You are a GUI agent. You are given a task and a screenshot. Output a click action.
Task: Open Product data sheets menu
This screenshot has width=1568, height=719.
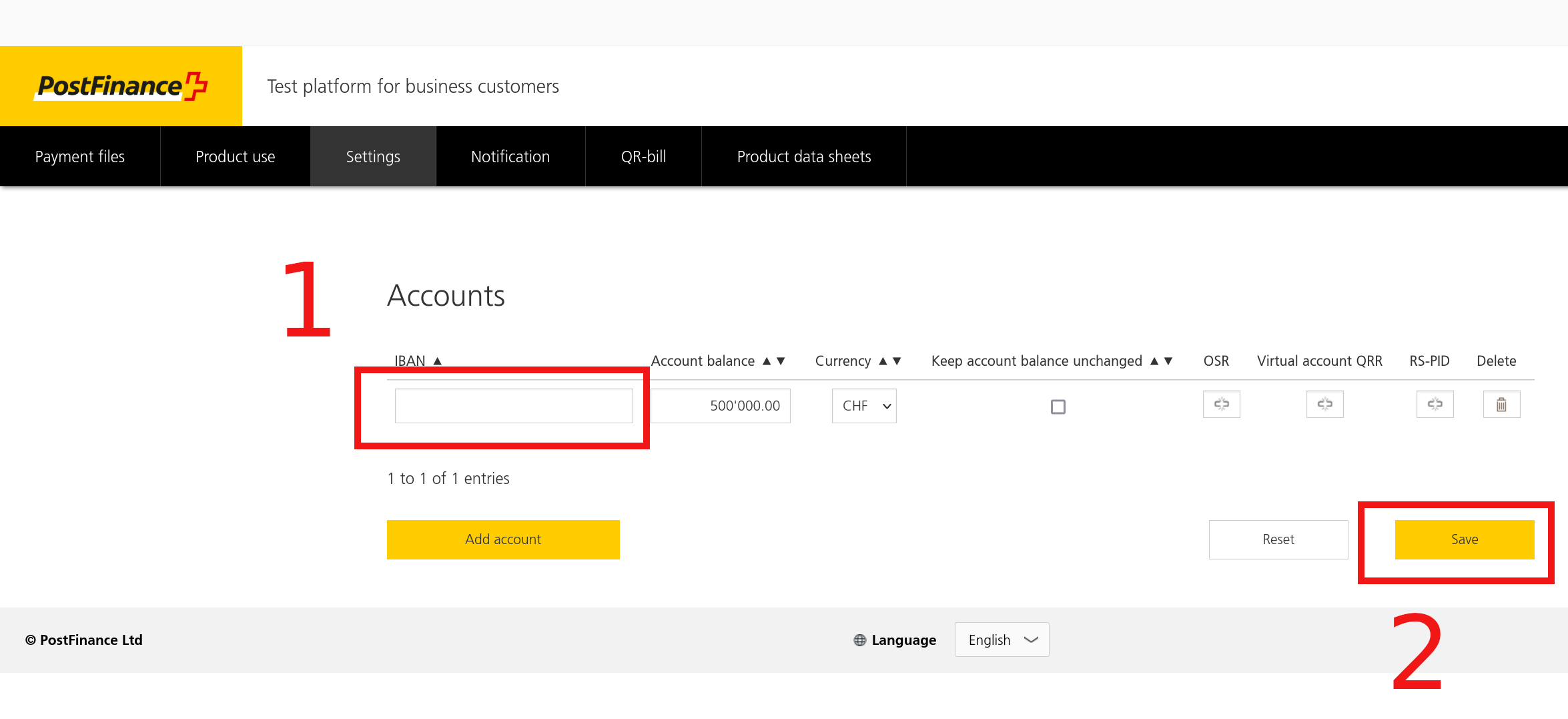pyautogui.click(x=804, y=156)
